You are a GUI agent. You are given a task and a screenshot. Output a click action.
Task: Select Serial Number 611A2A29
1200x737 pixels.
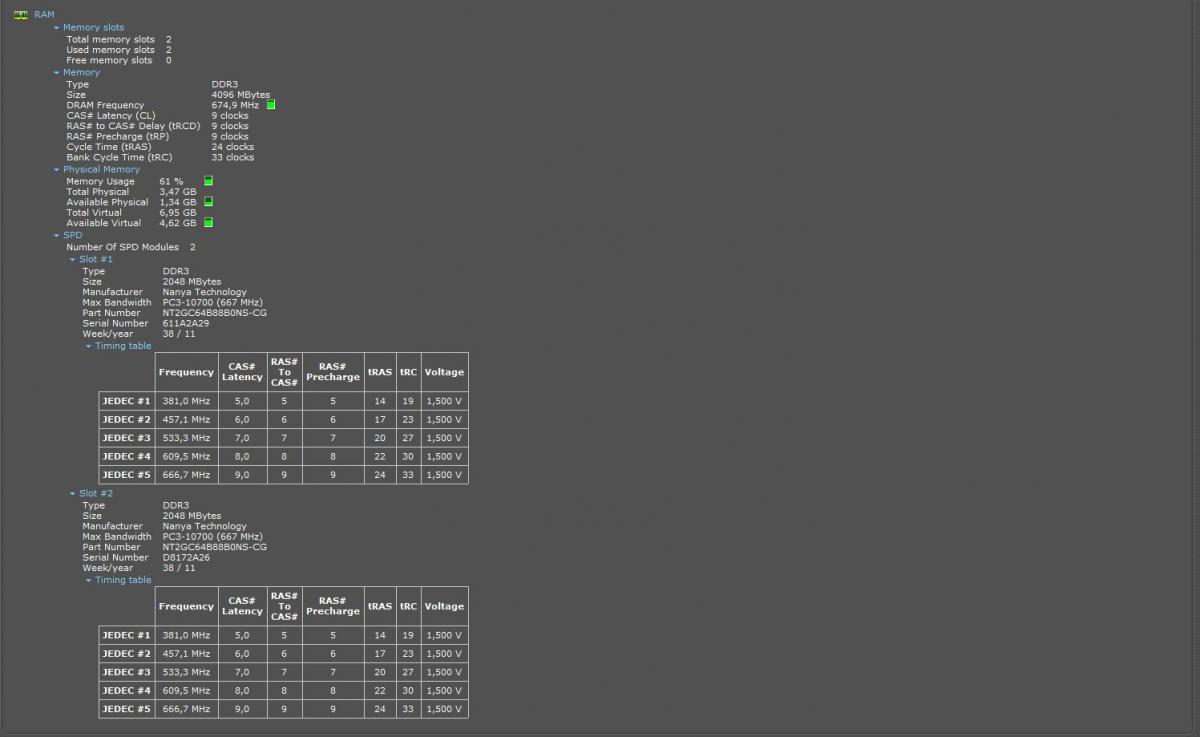coord(186,324)
